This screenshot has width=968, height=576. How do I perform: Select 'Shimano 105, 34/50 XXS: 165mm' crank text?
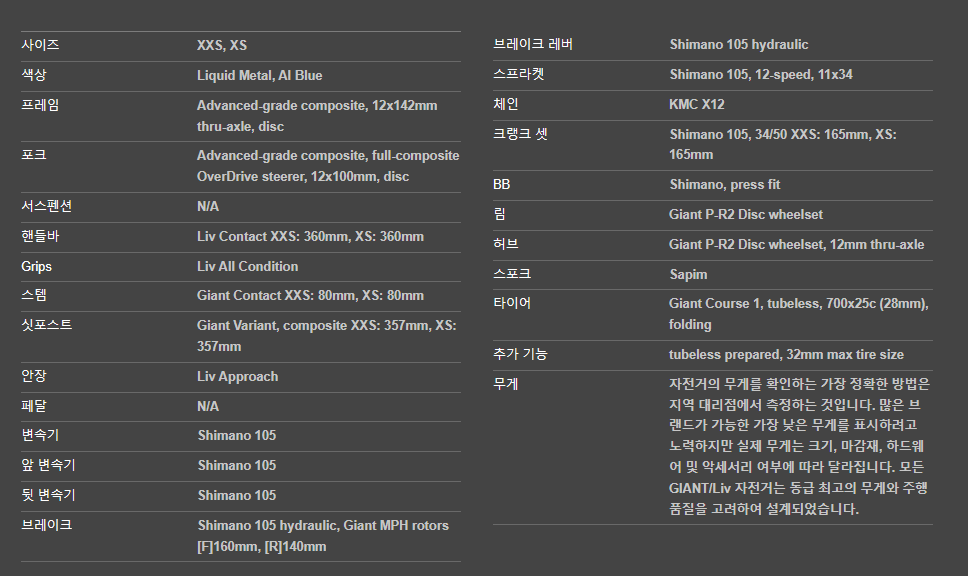[x=769, y=135]
